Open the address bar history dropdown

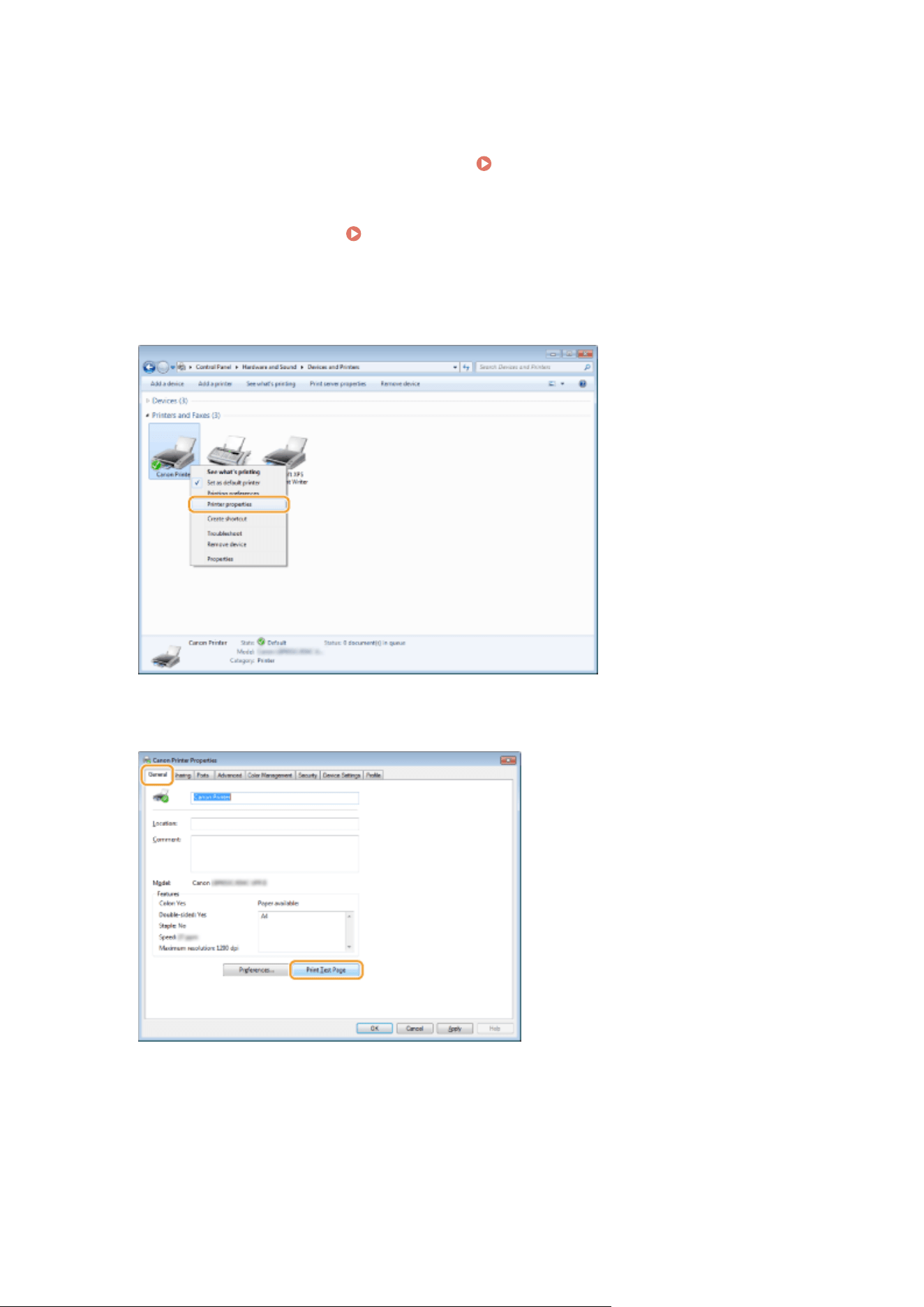pyautogui.click(x=455, y=367)
